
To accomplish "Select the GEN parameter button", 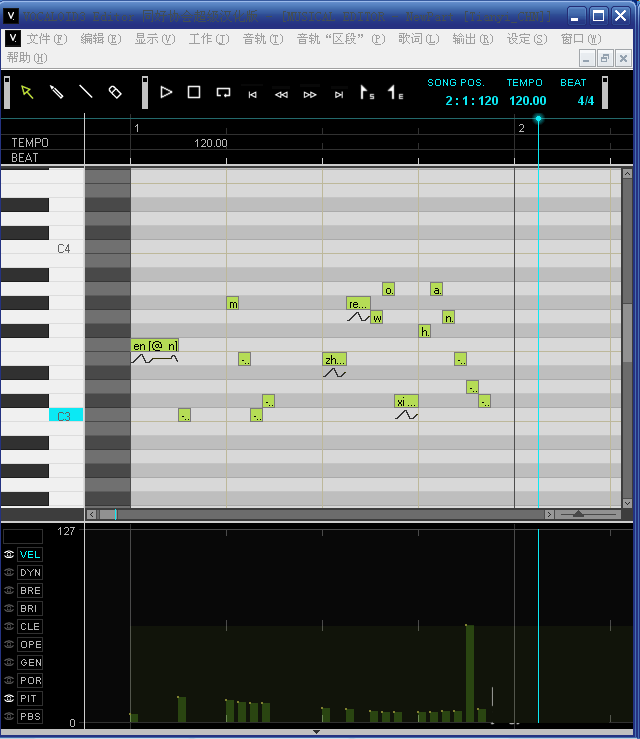I will point(30,662).
